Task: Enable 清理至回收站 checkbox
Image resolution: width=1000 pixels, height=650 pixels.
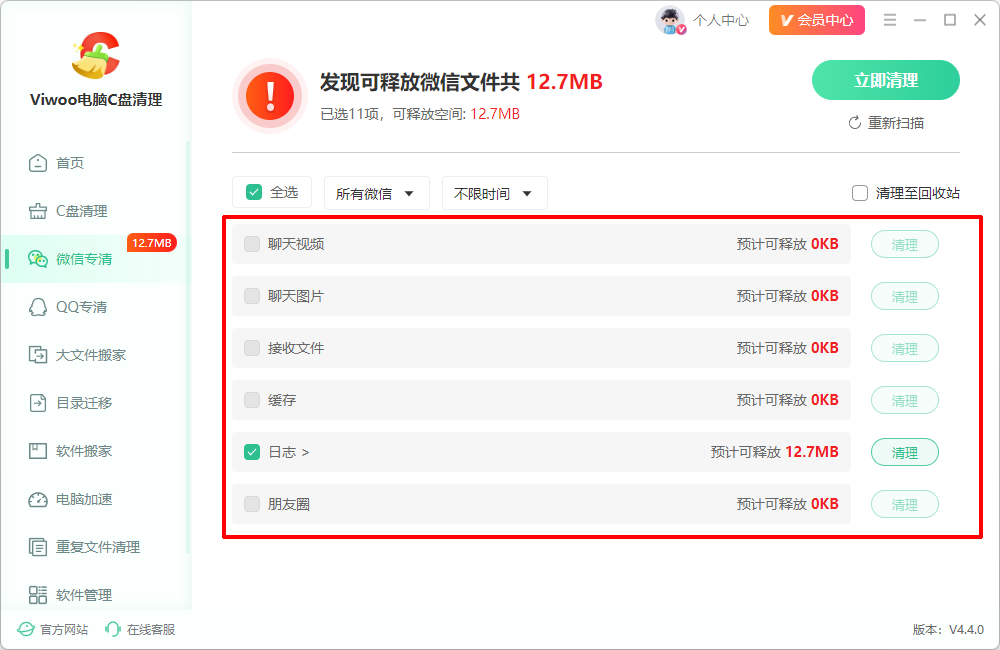Action: 860,193
